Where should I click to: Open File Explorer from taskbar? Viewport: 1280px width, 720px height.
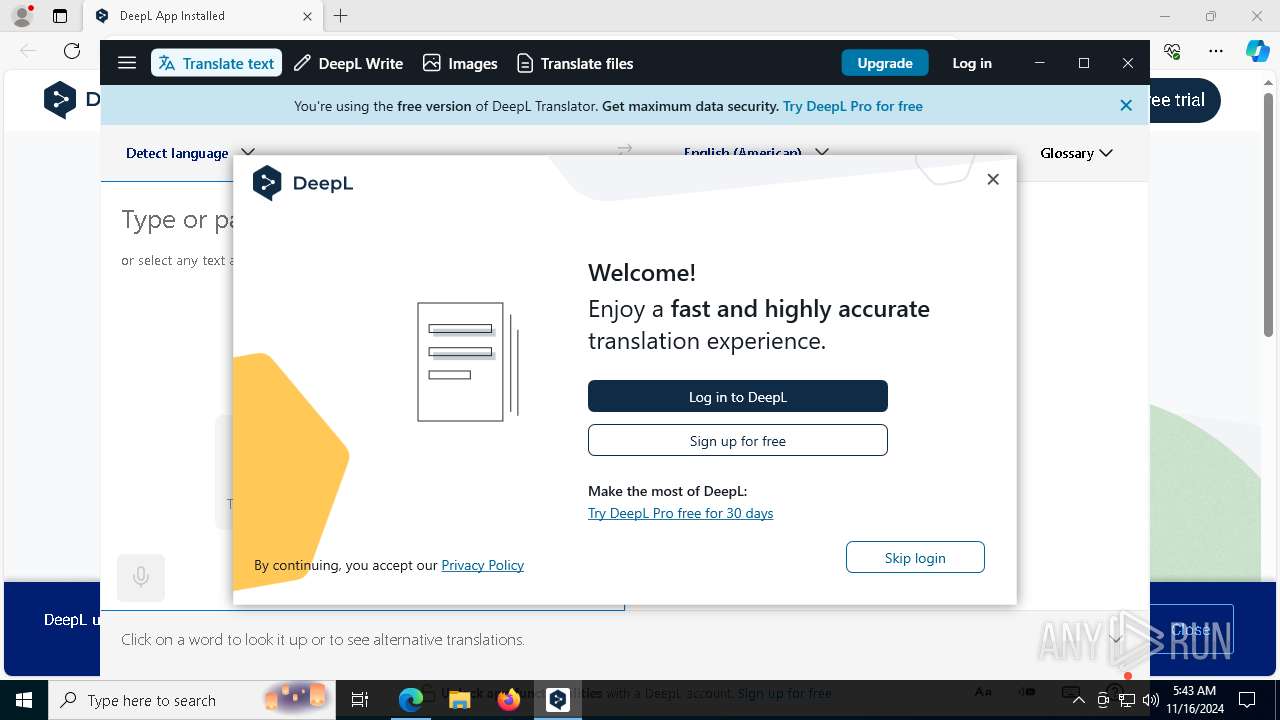click(x=460, y=700)
